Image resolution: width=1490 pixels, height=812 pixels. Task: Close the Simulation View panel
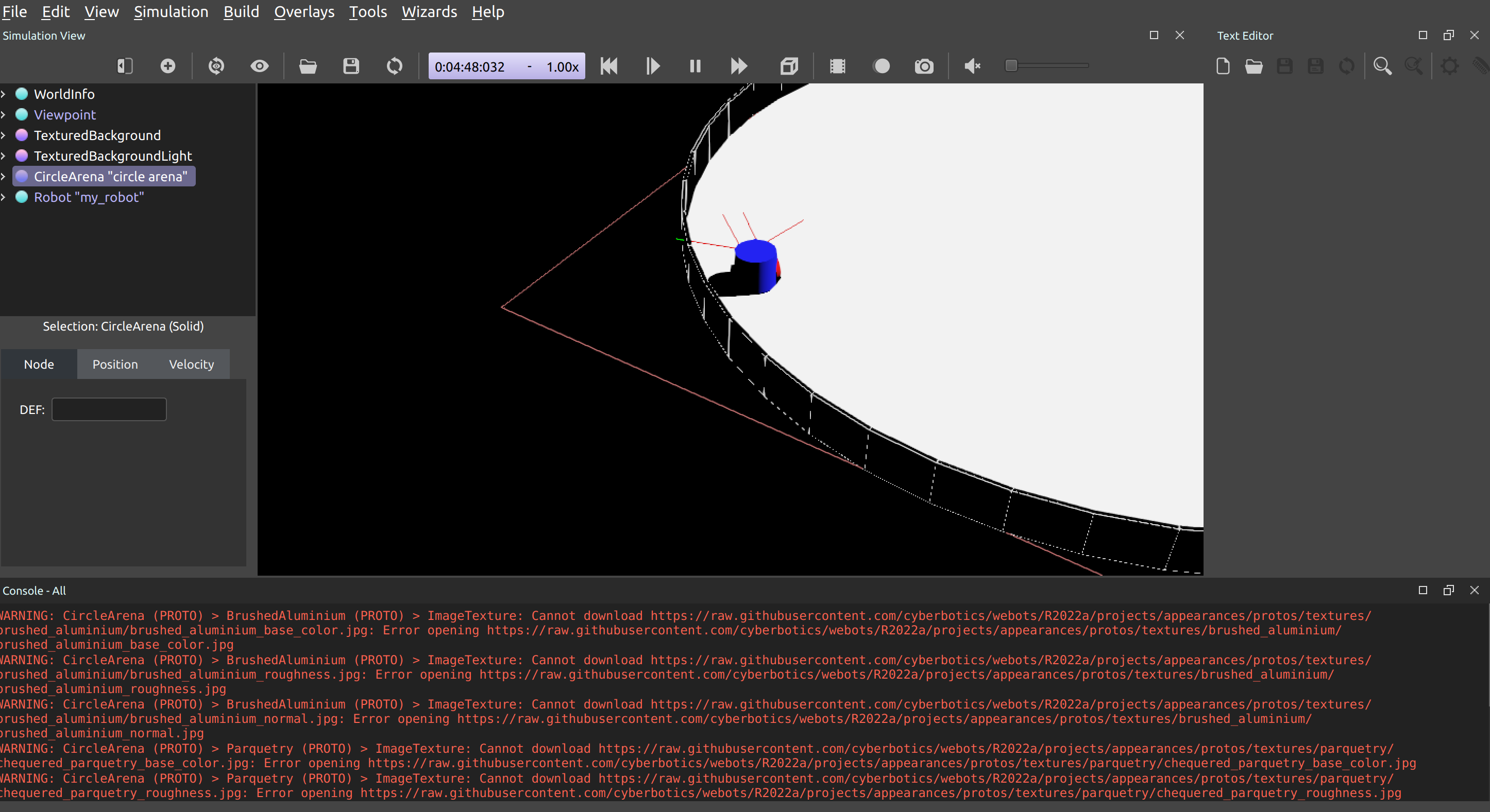1180,35
